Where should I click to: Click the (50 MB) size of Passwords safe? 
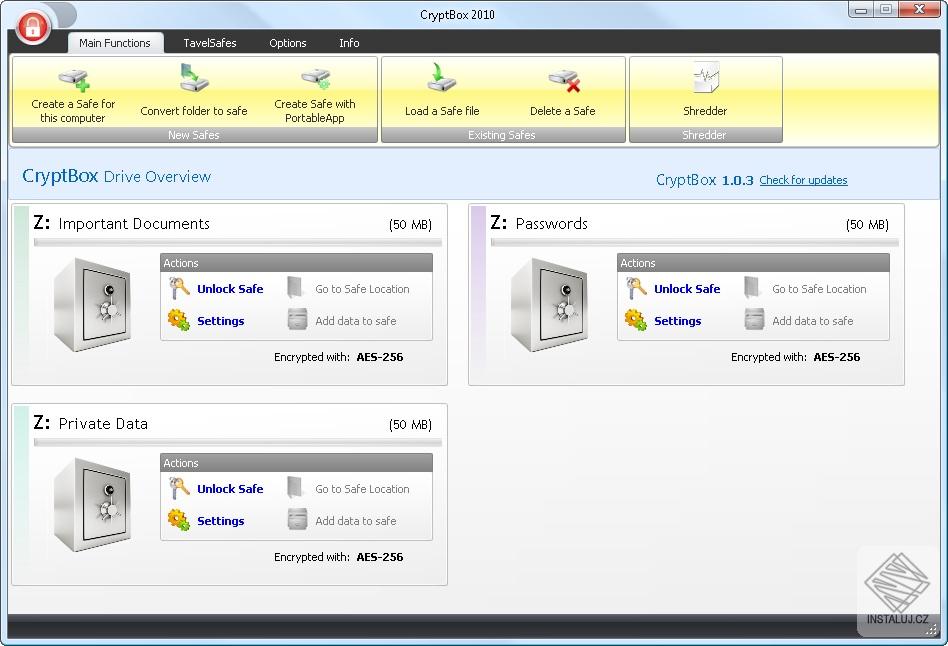pos(868,225)
